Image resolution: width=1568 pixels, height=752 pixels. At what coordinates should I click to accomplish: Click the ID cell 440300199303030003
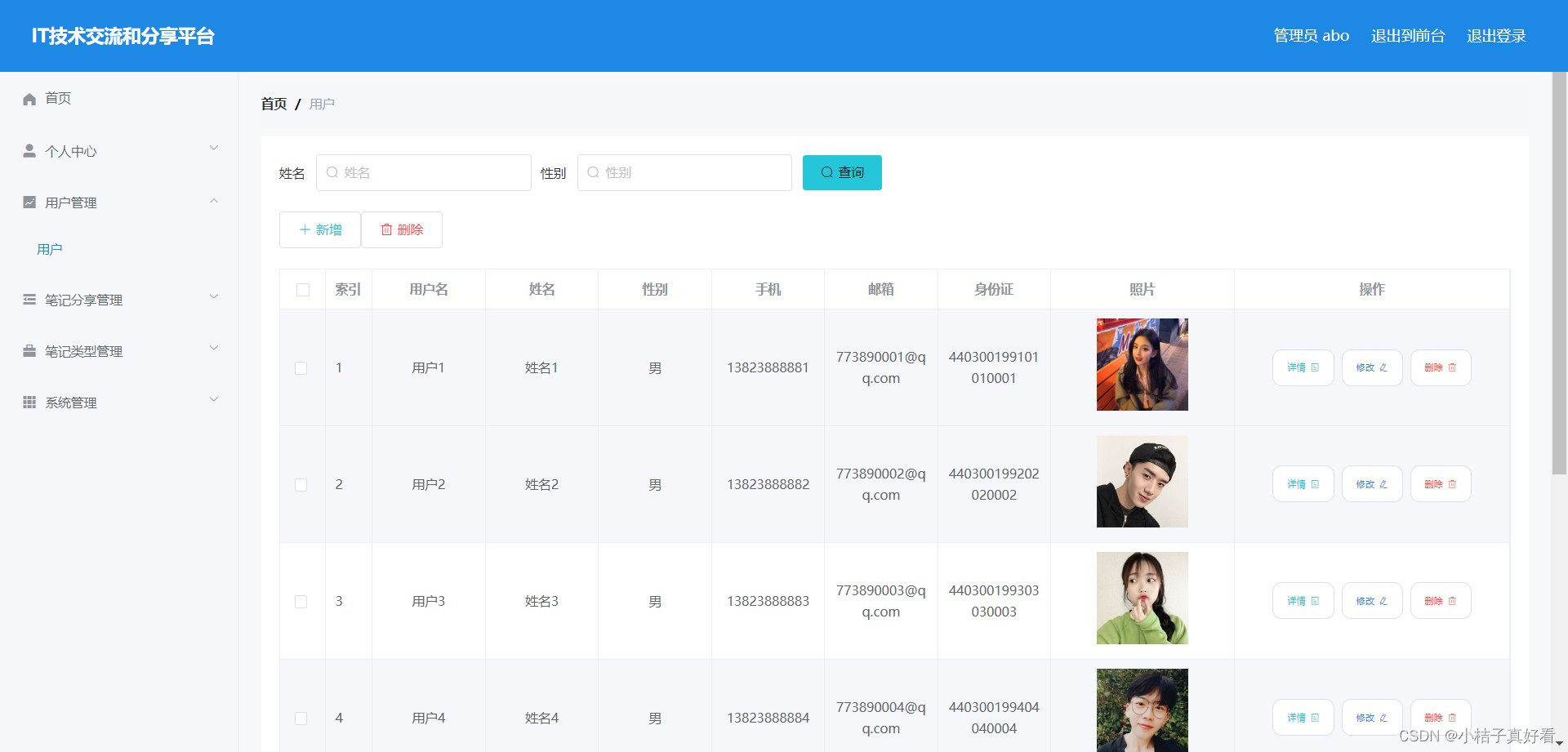coord(994,601)
